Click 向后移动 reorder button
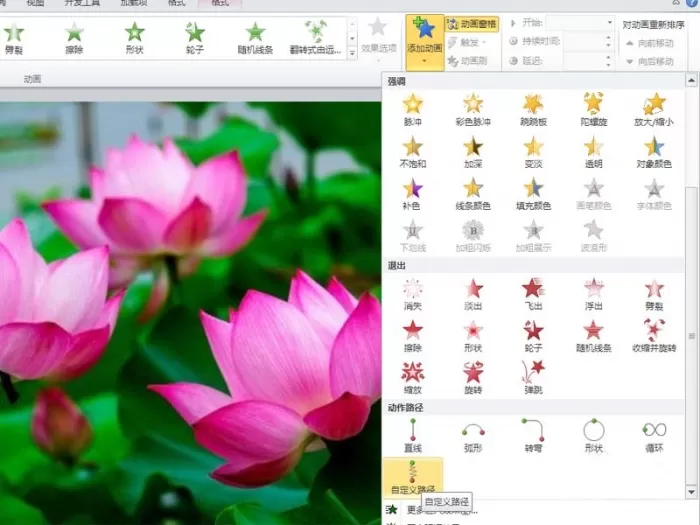700x525 pixels. 650,62
